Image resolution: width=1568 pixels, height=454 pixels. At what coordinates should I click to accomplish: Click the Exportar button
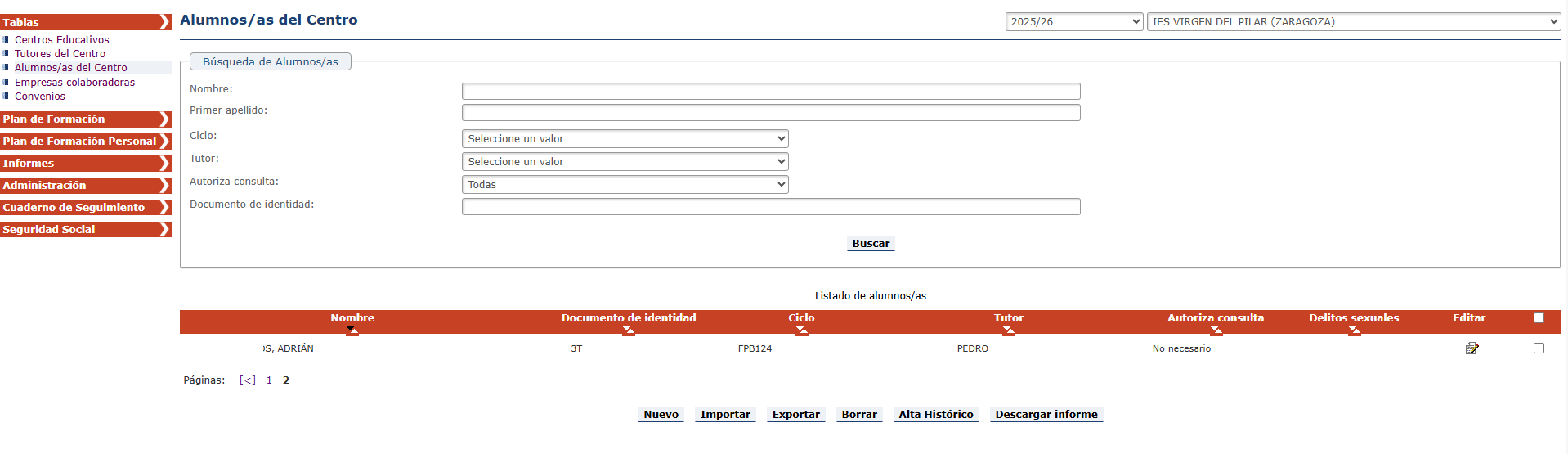coord(795,415)
